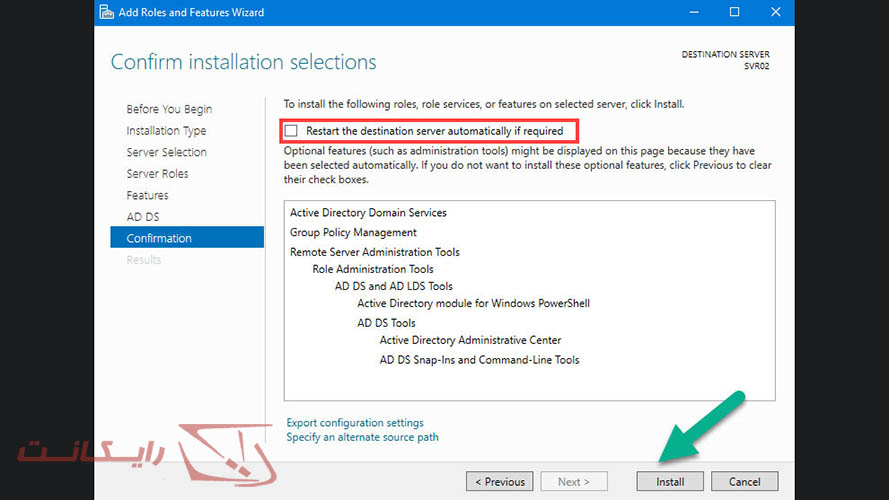Viewport: 889px width, 500px height.
Task: Click the wizard icon in title bar
Action: click(108, 12)
